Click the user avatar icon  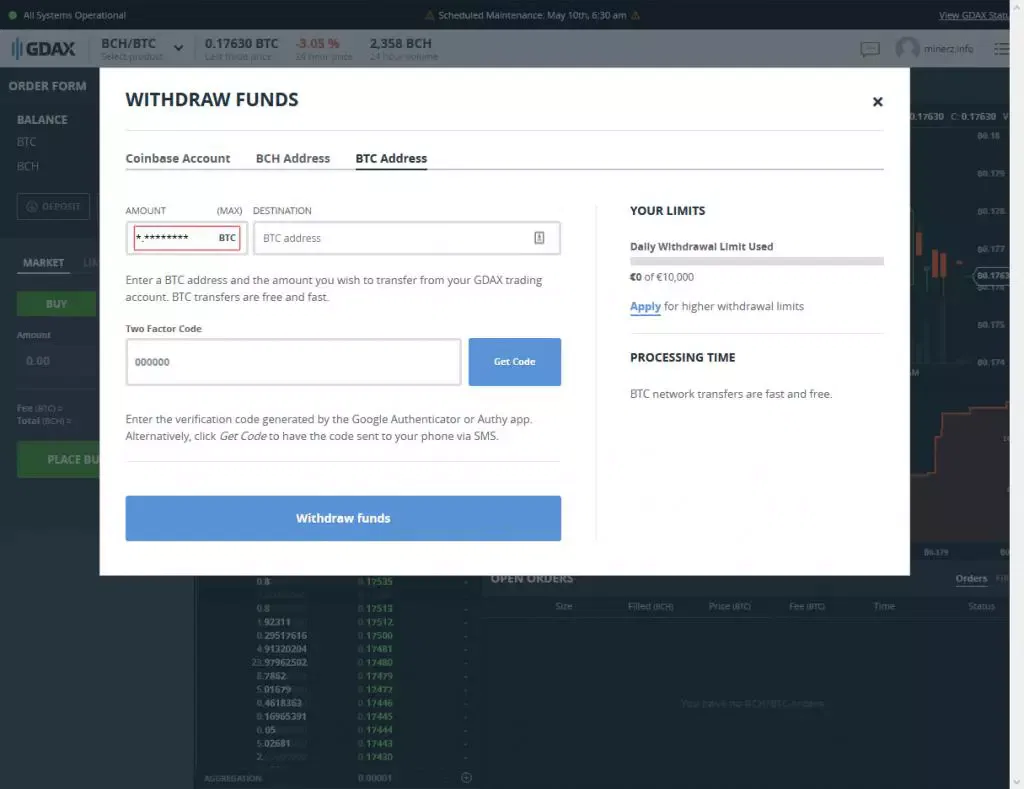(907, 49)
